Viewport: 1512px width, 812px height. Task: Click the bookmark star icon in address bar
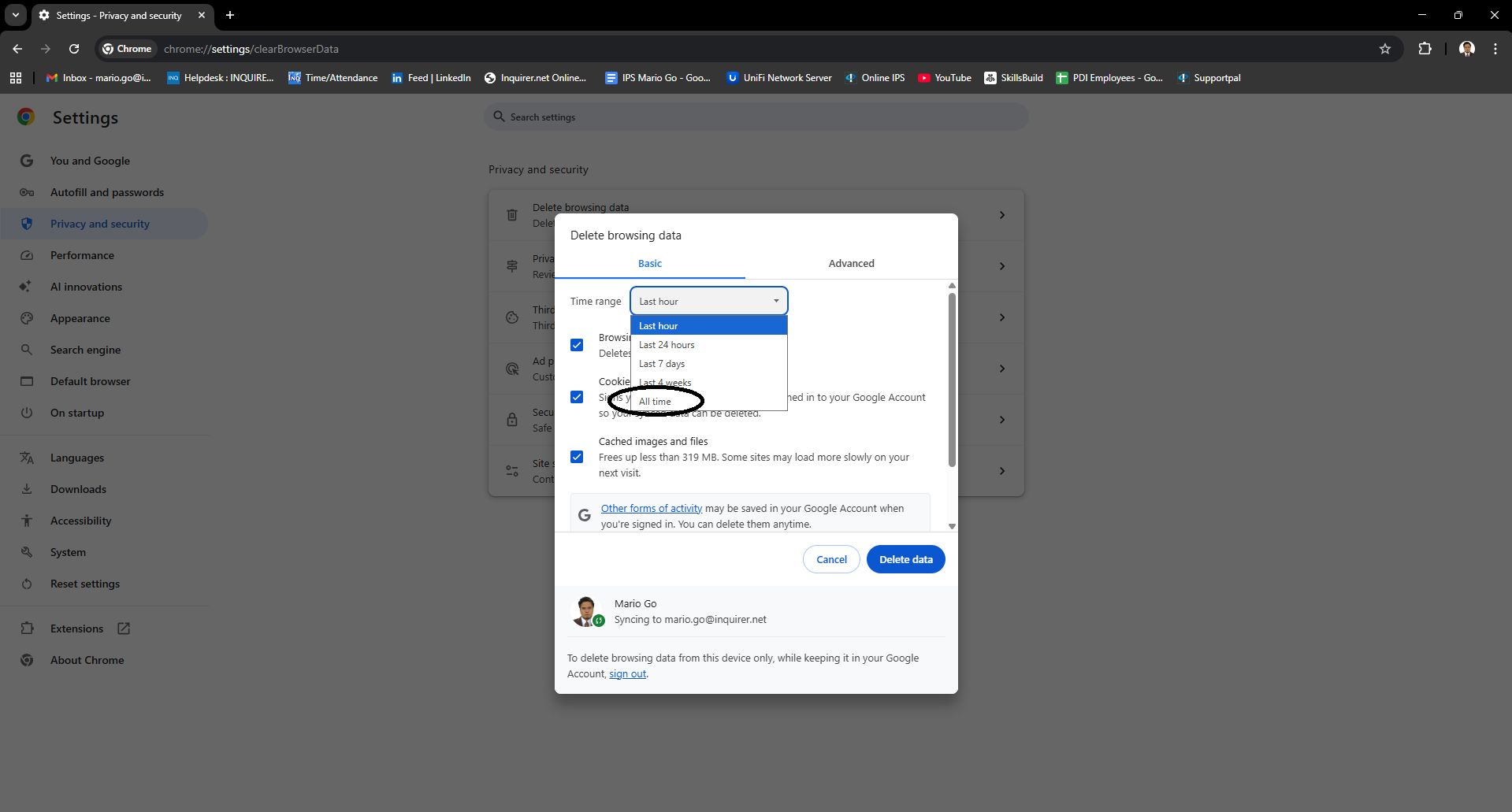[x=1384, y=49]
